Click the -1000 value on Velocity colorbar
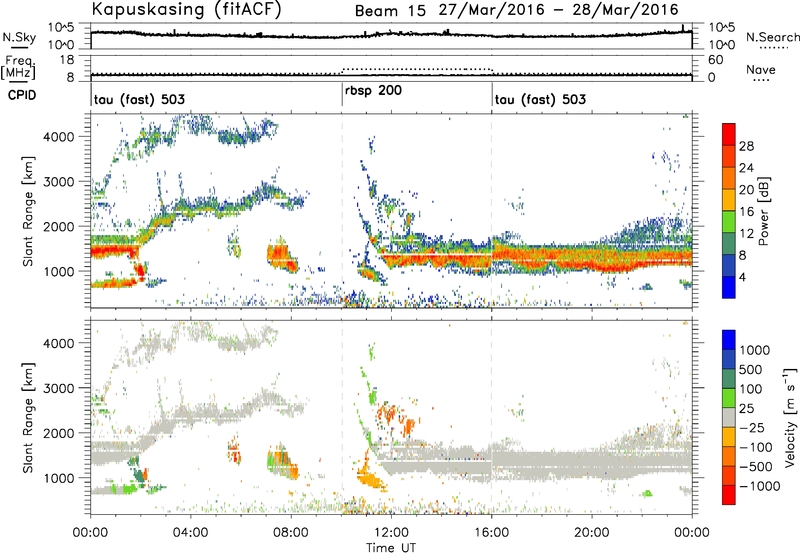This screenshot has width=800, height=554. point(760,486)
